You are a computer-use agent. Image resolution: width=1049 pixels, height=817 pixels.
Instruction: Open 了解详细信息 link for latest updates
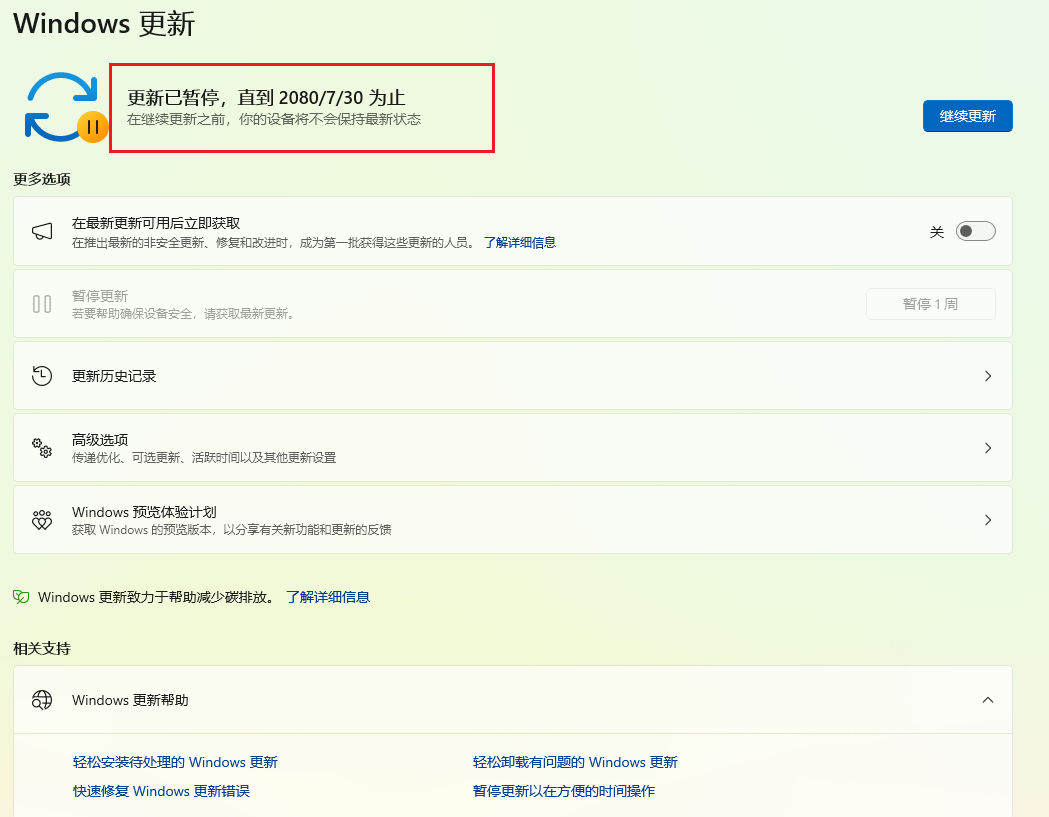pyautogui.click(x=520, y=242)
